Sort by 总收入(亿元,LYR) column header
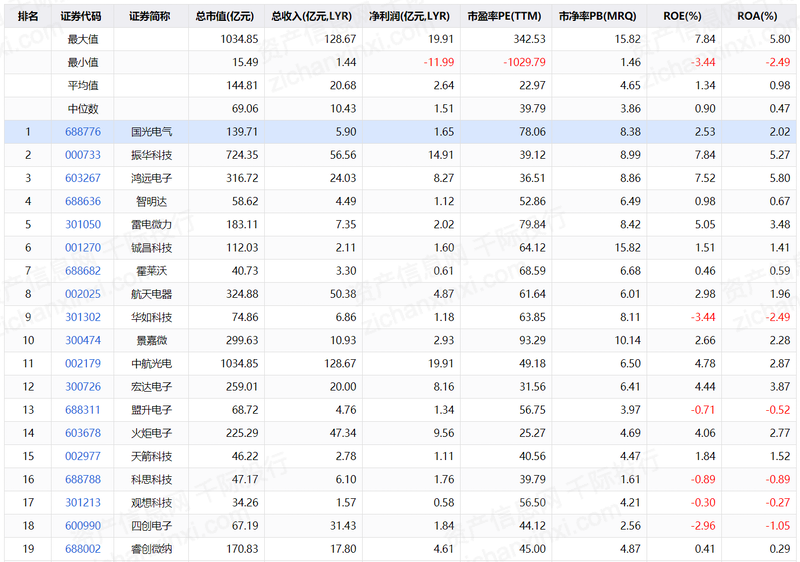The height and width of the screenshot is (562, 800). tap(311, 16)
